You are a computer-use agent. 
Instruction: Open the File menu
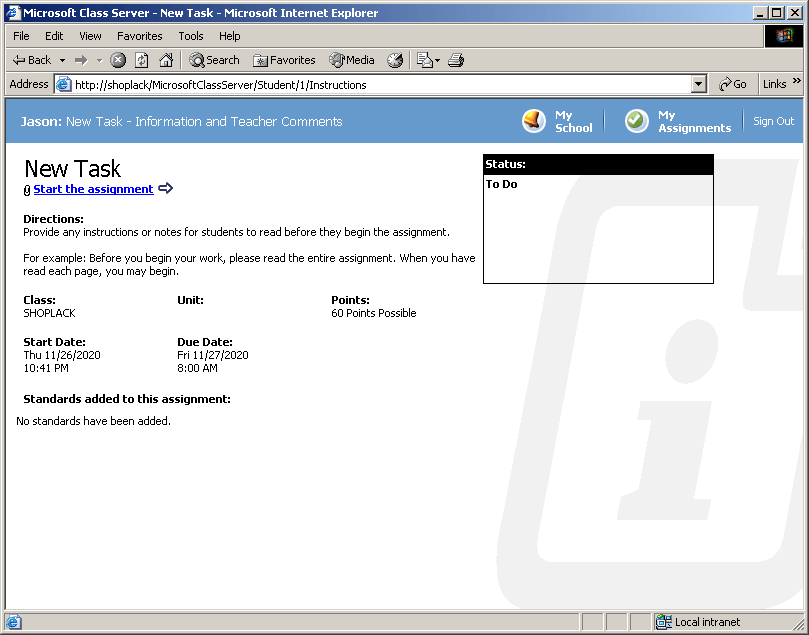click(x=21, y=36)
